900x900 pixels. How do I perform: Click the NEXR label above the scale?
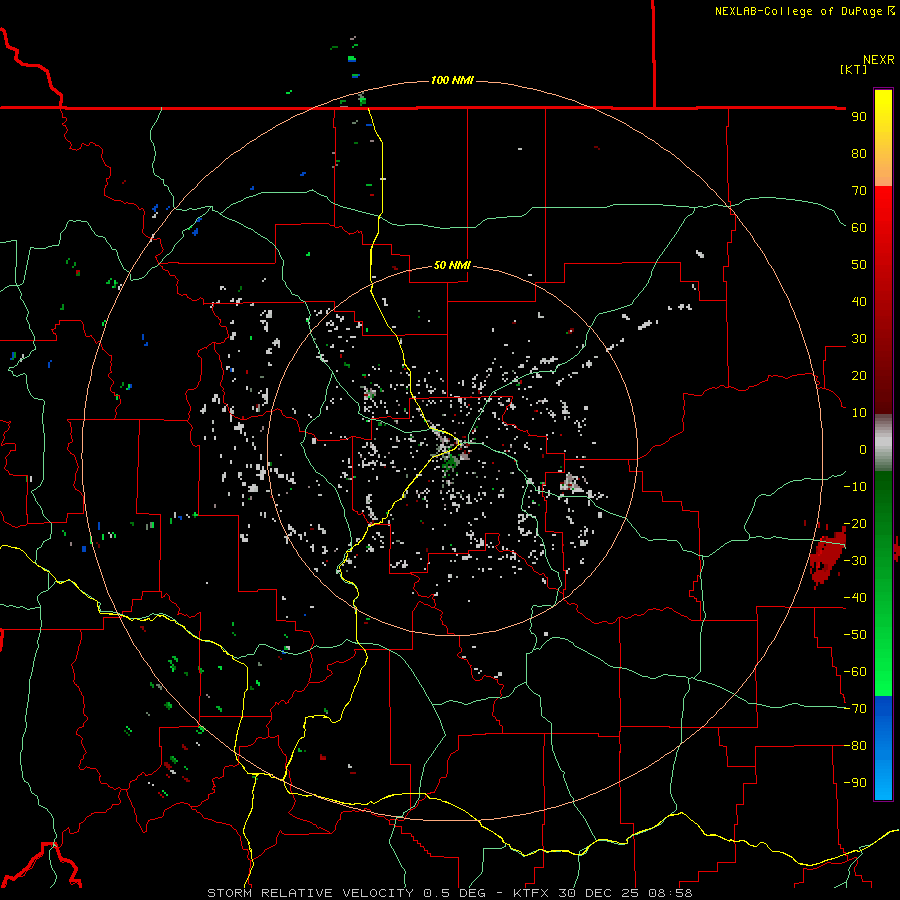coord(878,60)
